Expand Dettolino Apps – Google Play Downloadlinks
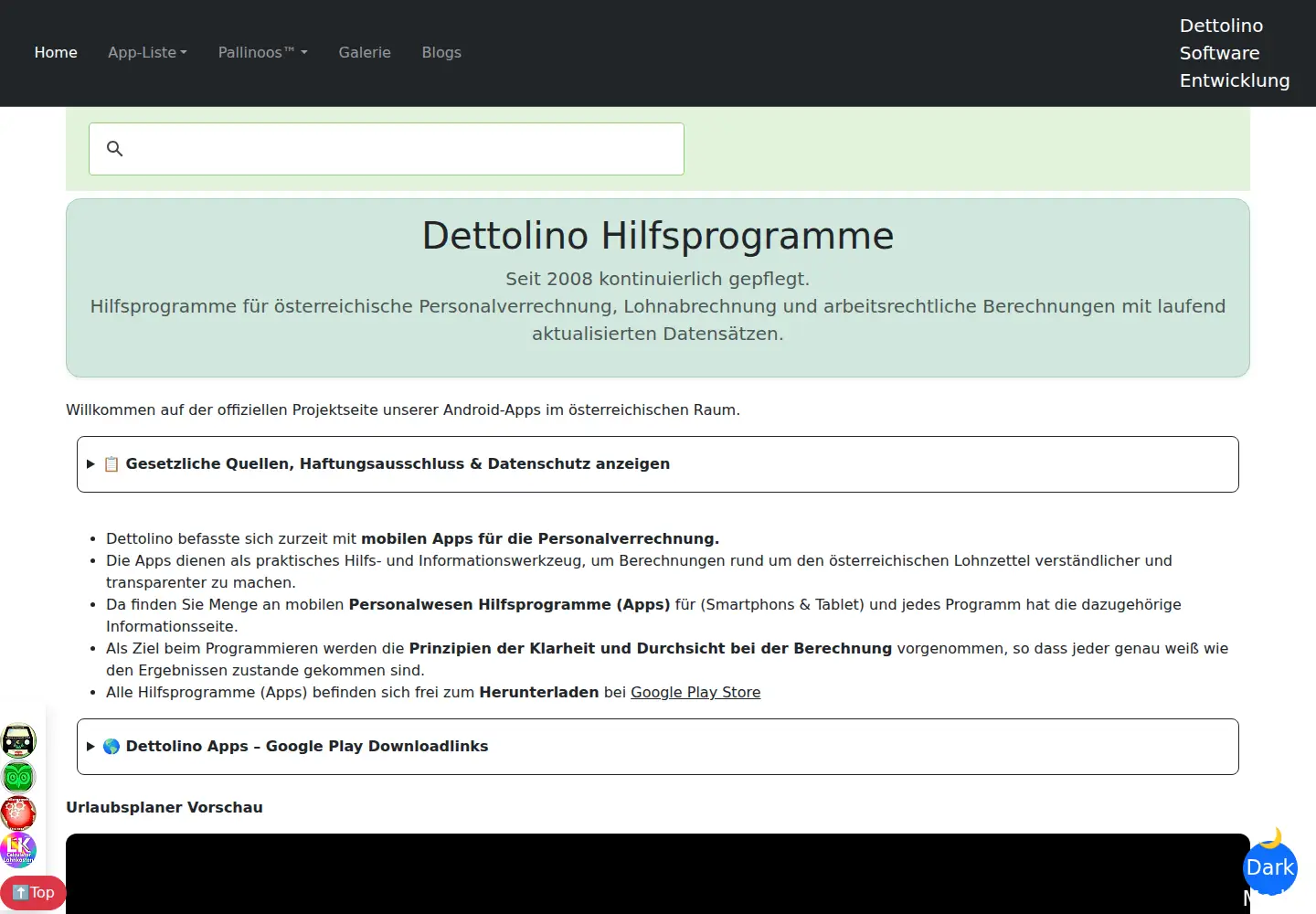This screenshot has width=1316, height=914. (658, 747)
